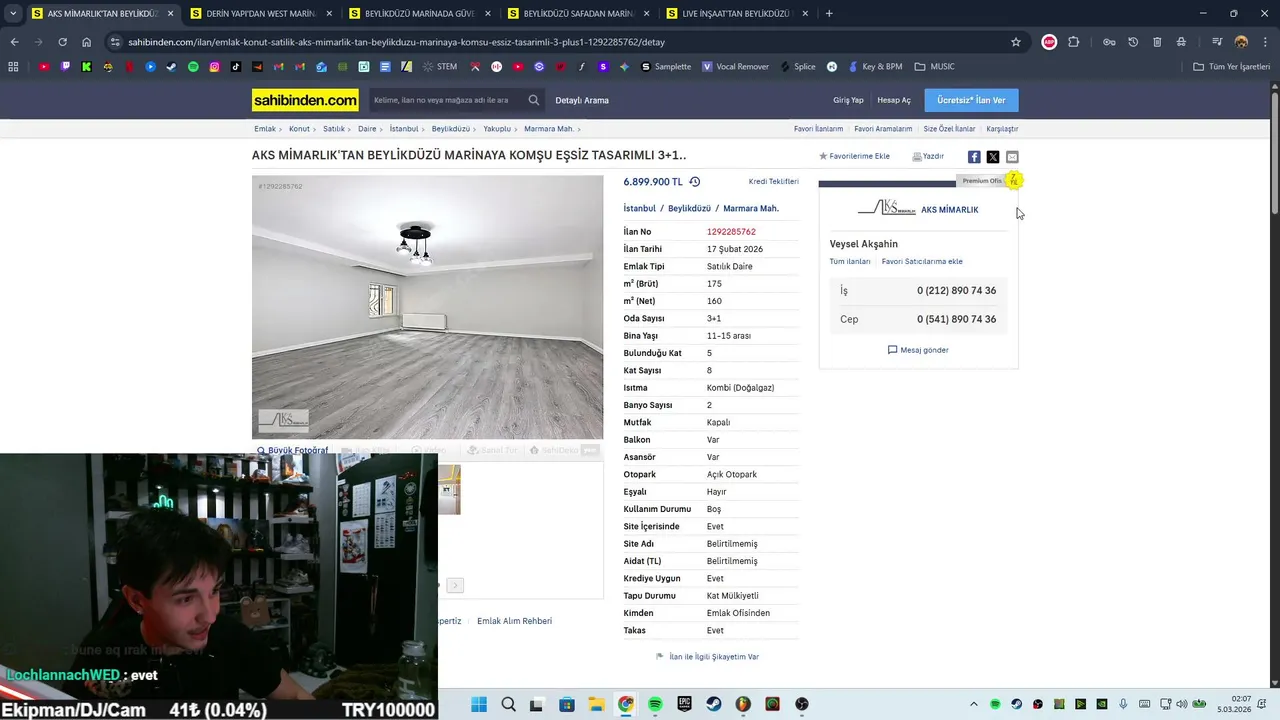This screenshot has width=1280, height=720.
Task: Open Steam from taskbar
Action: 713,704
